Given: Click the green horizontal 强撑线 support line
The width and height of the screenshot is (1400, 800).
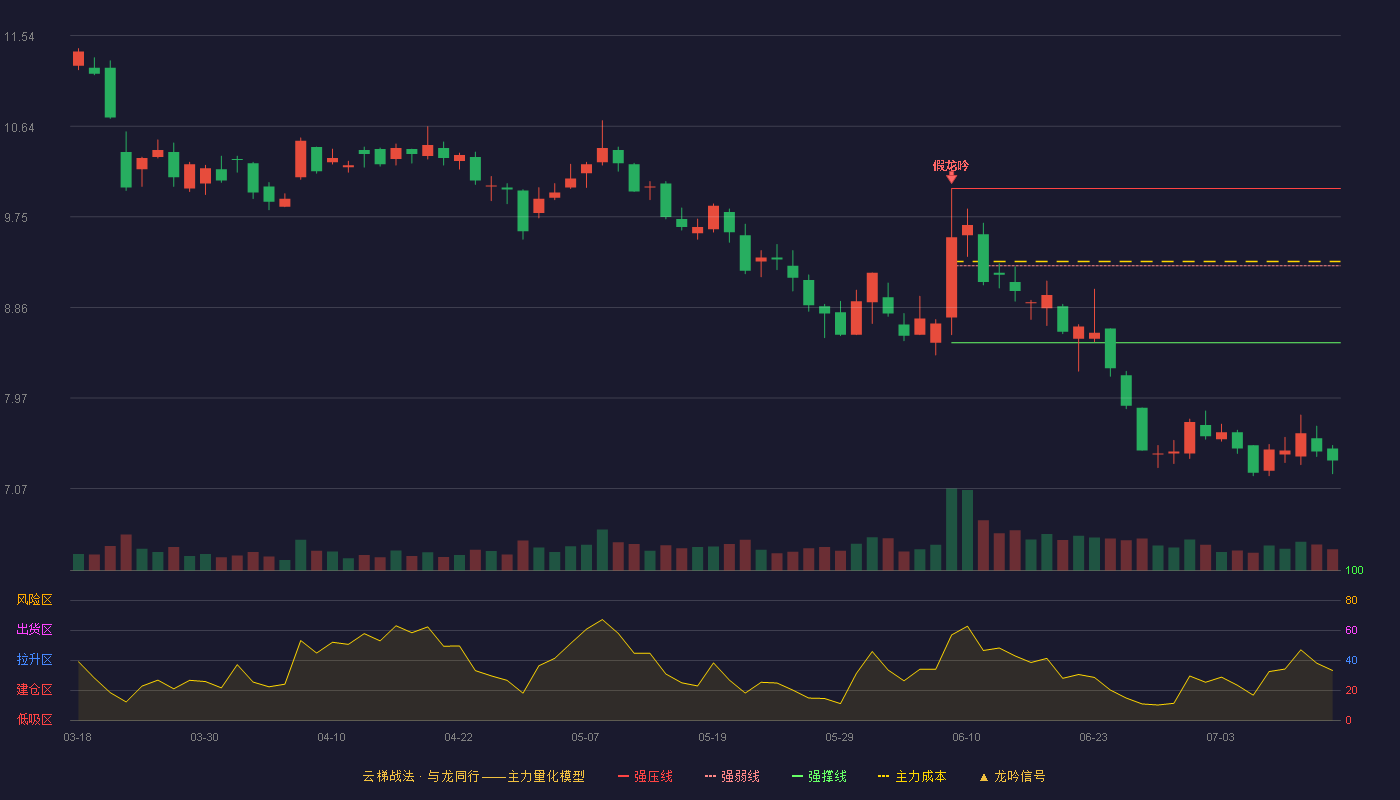Looking at the screenshot, I should coord(1146,342).
